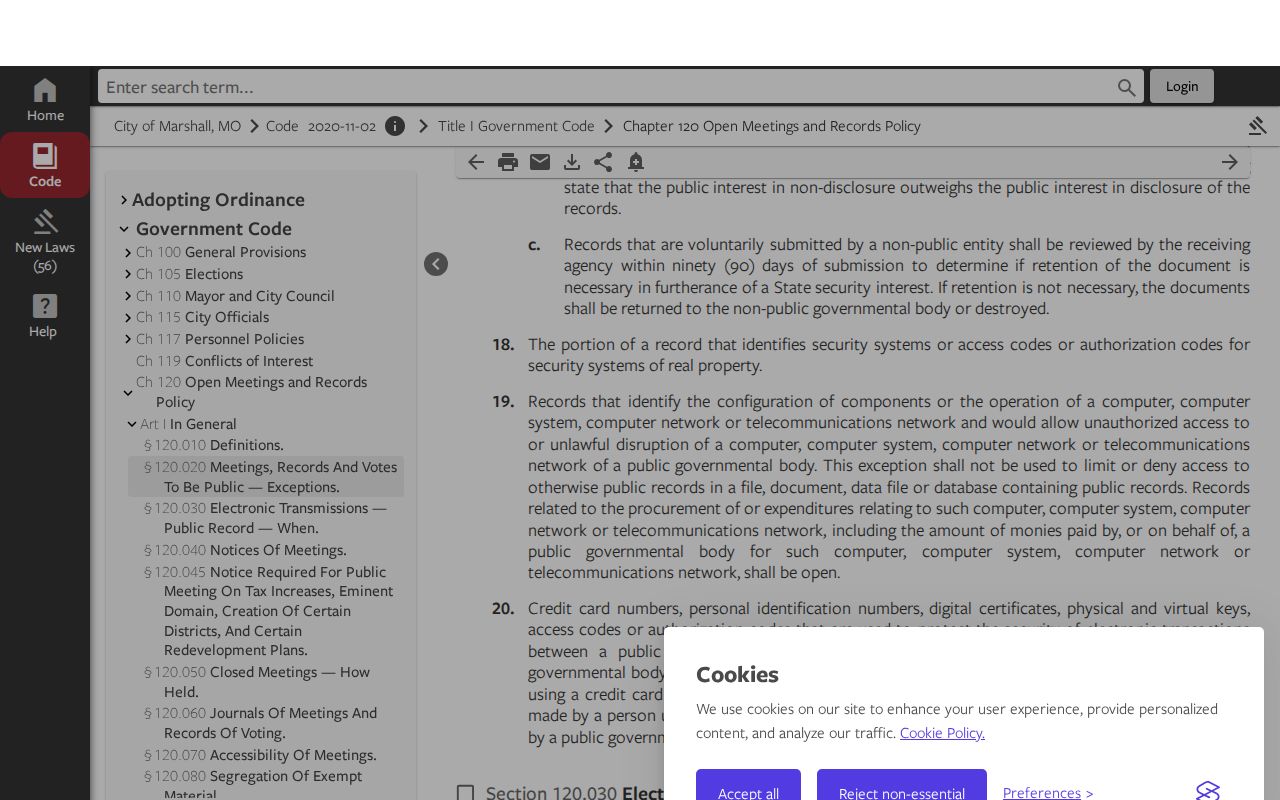Viewport: 1280px width, 800px height.
Task: Open Chapter 120 Open Meetings breadcrumb
Action: click(x=771, y=126)
